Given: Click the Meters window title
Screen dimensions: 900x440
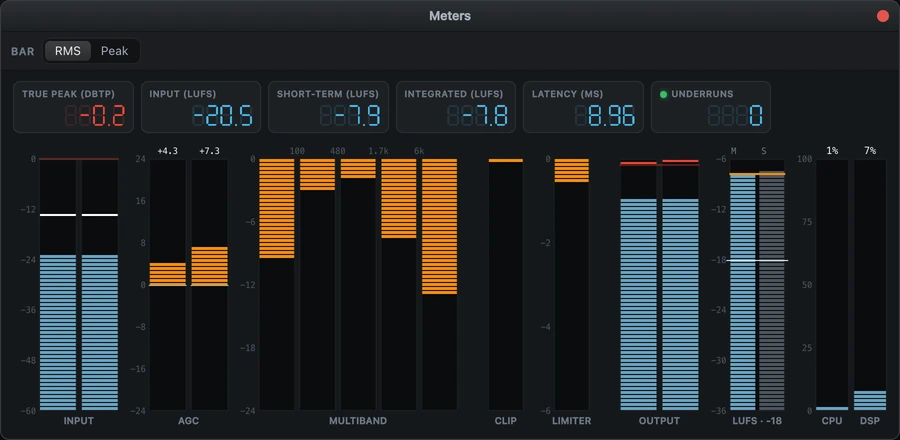Looking at the screenshot, I should pos(450,16).
